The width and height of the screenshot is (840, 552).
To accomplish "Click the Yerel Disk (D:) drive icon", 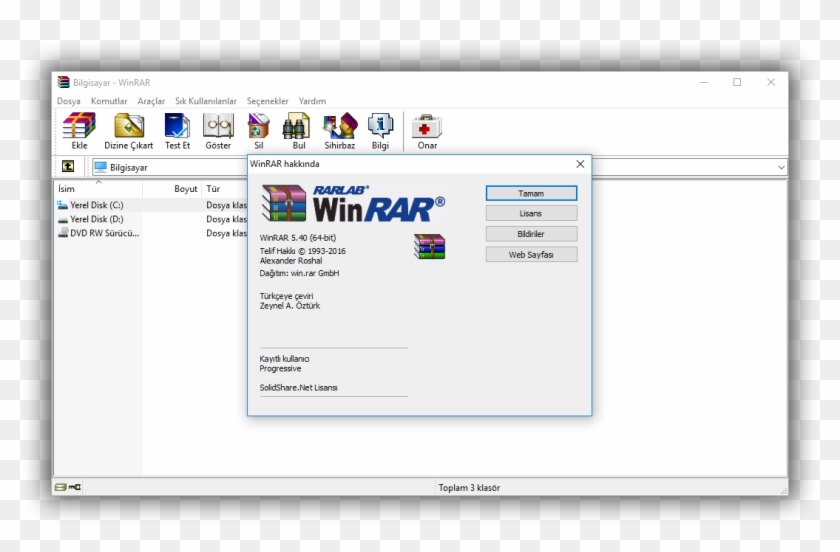I will pos(63,219).
